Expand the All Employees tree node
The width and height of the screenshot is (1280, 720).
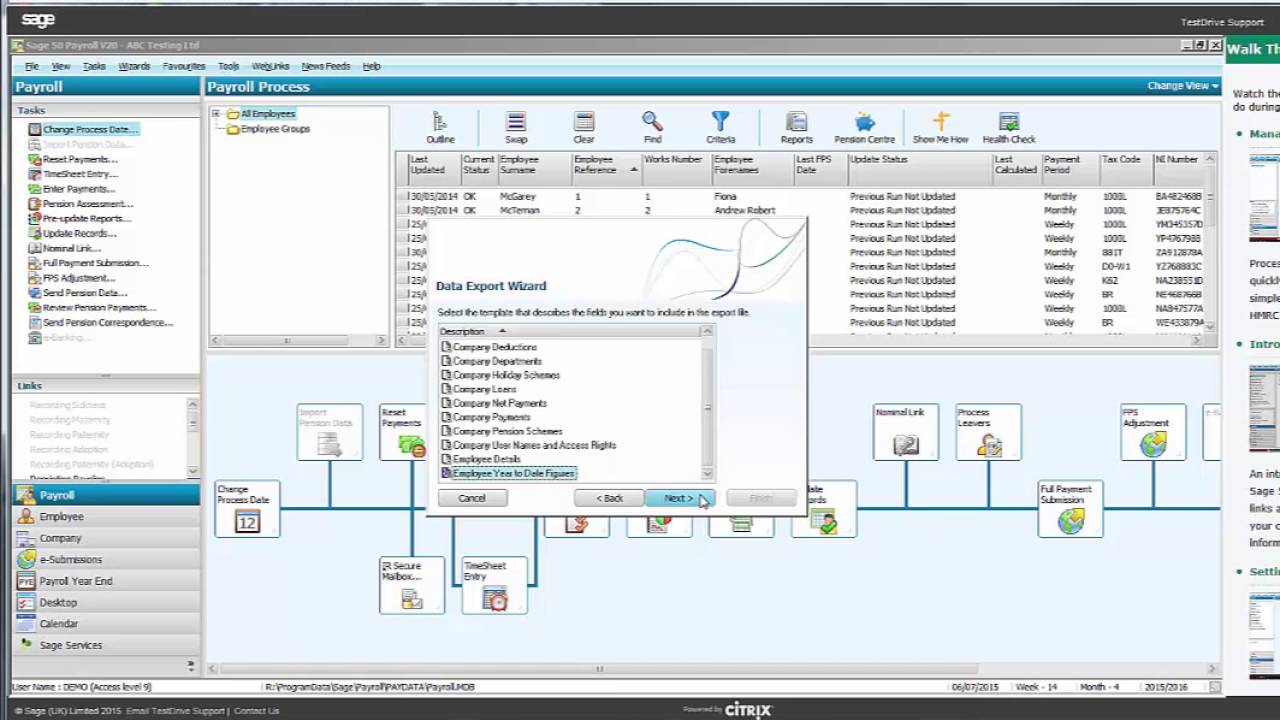click(x=215, y=114)
